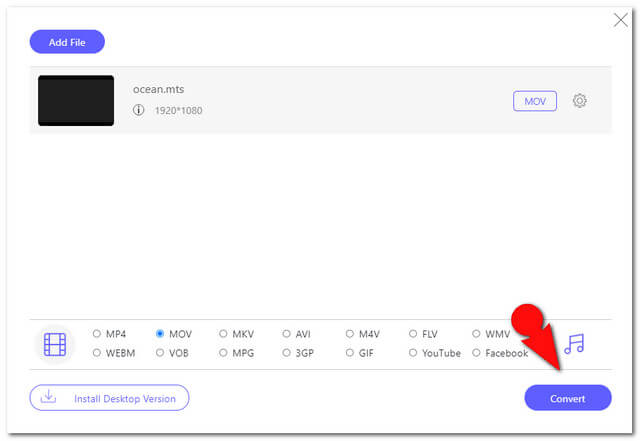The width and height of the screenshot is (640, 441).
Task: Select MKV output format
Action: click(223, 334)
